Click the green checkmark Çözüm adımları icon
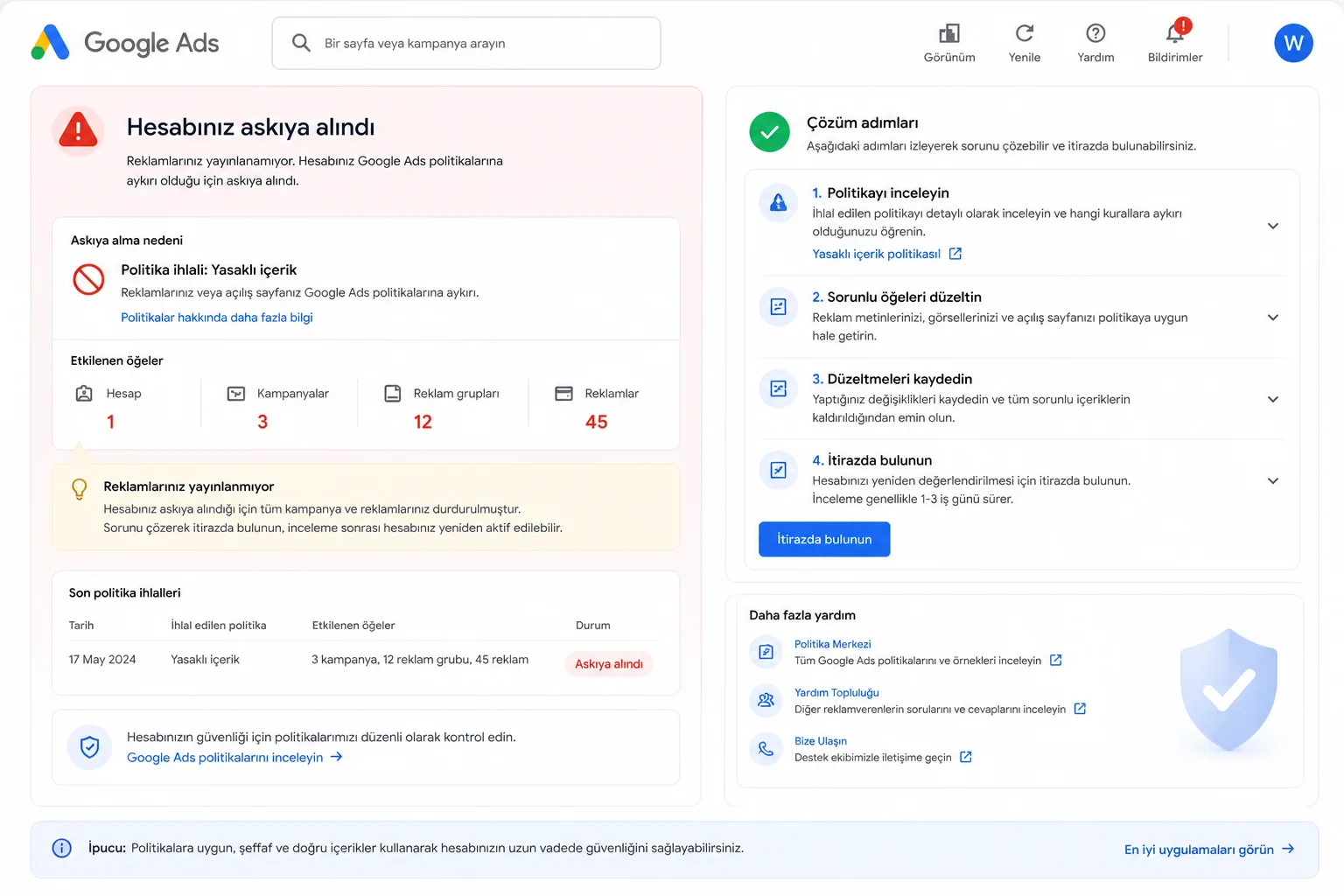 coord(769,132)
